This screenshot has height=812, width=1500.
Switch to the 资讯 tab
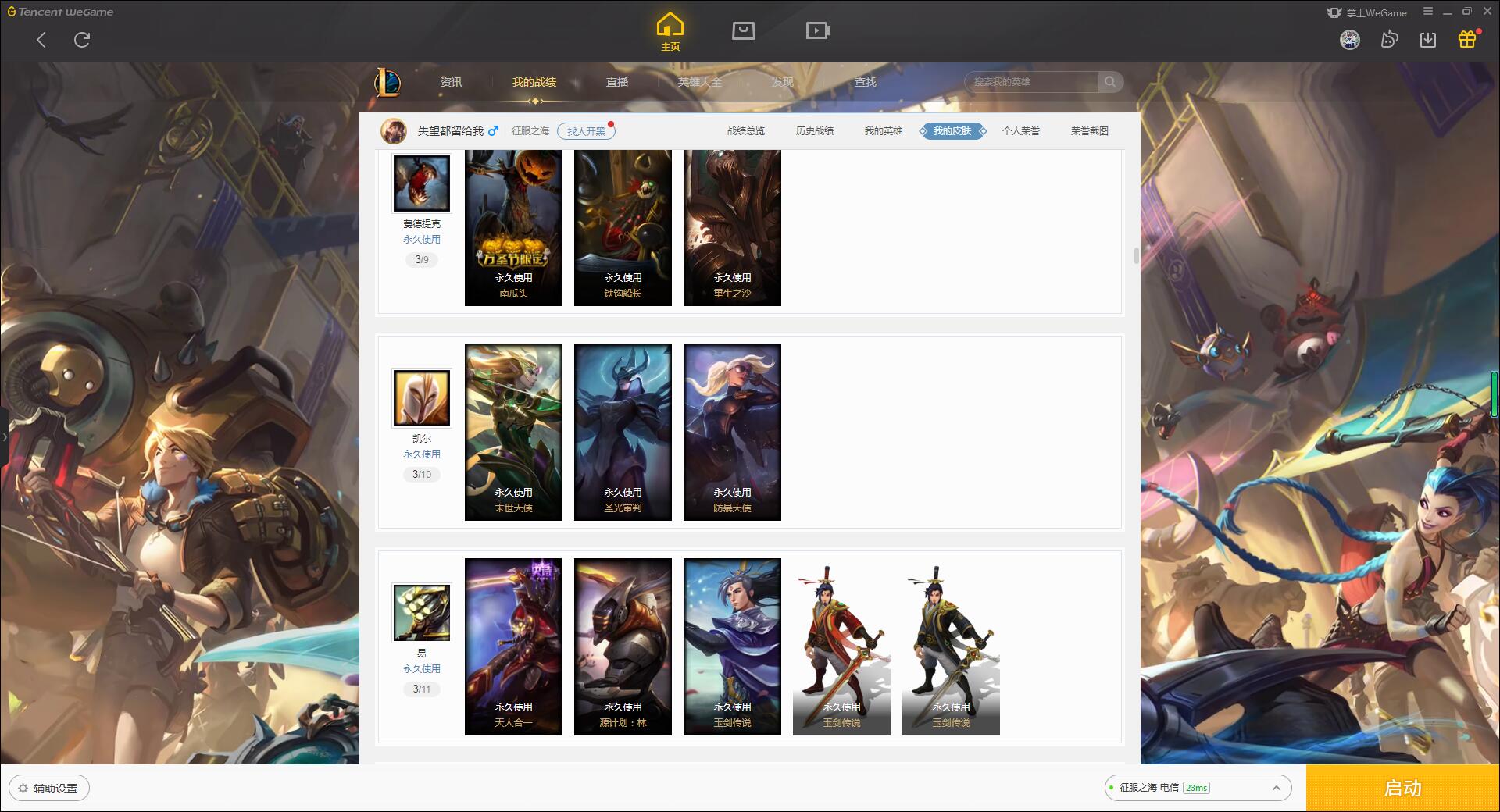[x=451, y=82]
